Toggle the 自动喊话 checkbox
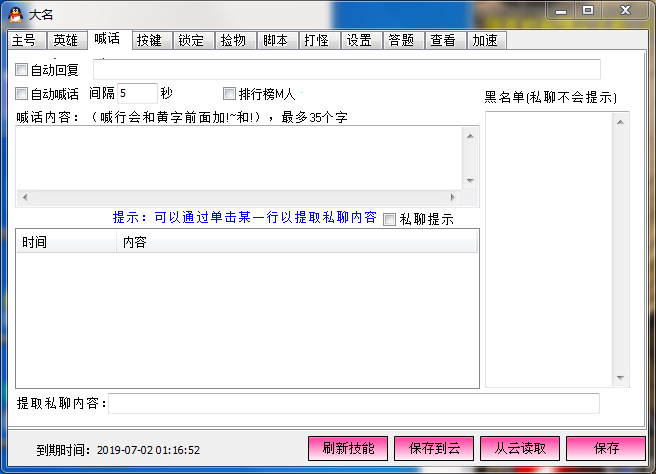Screen dimensions: 656x474 tap(21, 93)
